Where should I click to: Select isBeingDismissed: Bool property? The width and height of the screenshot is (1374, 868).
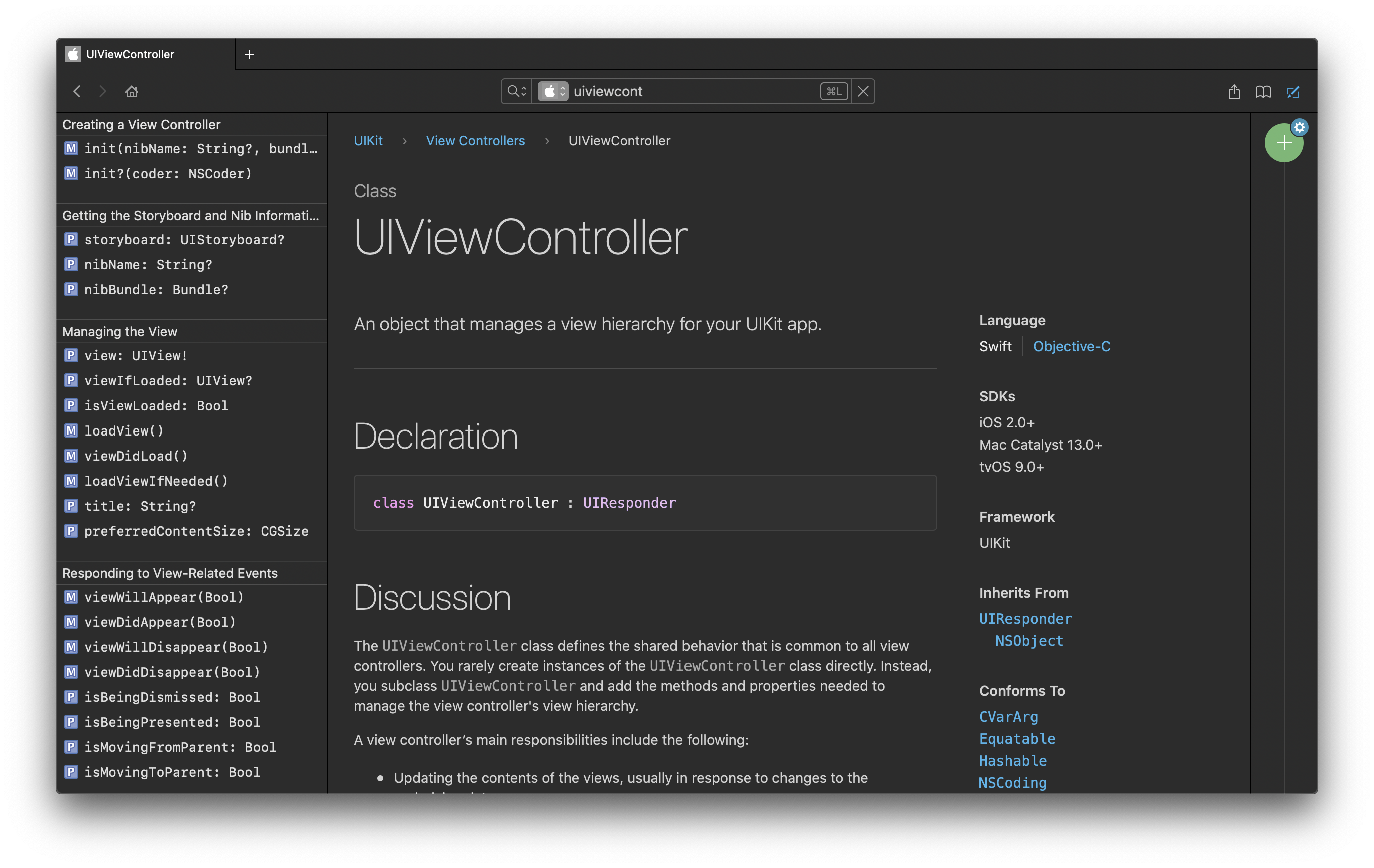click(192, 697)
